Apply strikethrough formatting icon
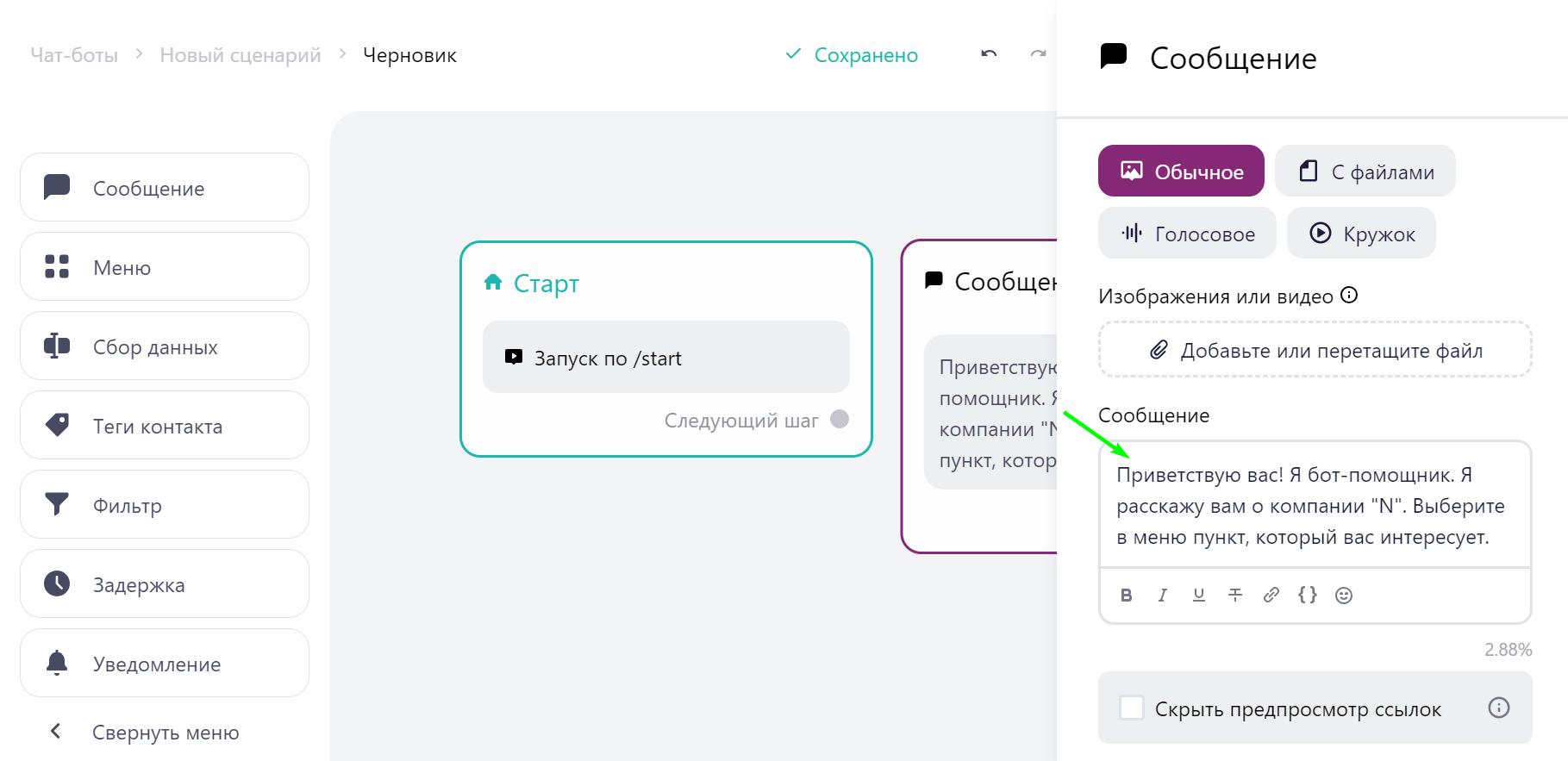Image resolution: width=1568 pixels, height=761 pixels. 1234,596
